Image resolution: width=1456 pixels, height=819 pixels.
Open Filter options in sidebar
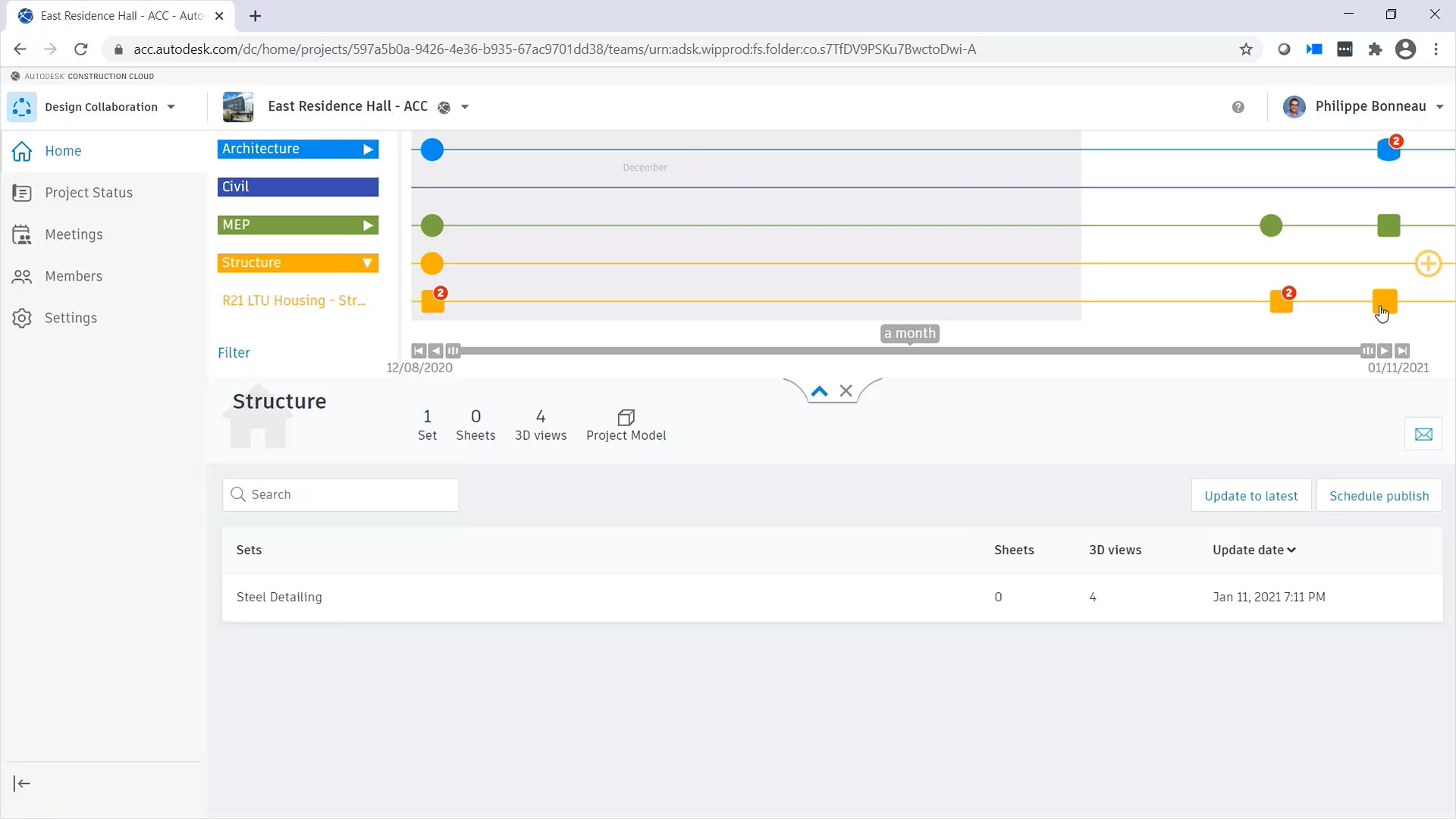pos(233,352)
